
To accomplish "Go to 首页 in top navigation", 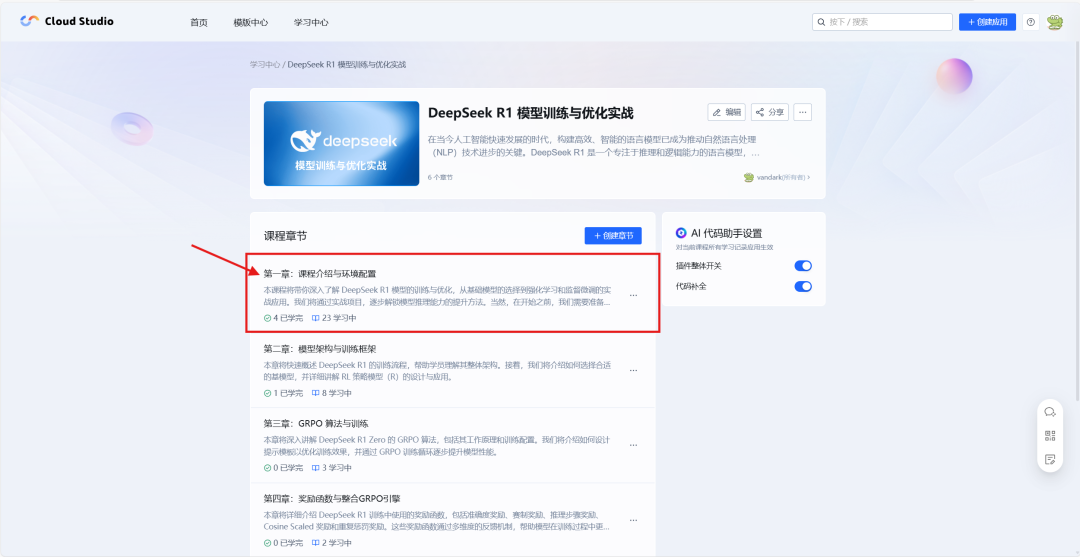I will click(x=199, y=22).
